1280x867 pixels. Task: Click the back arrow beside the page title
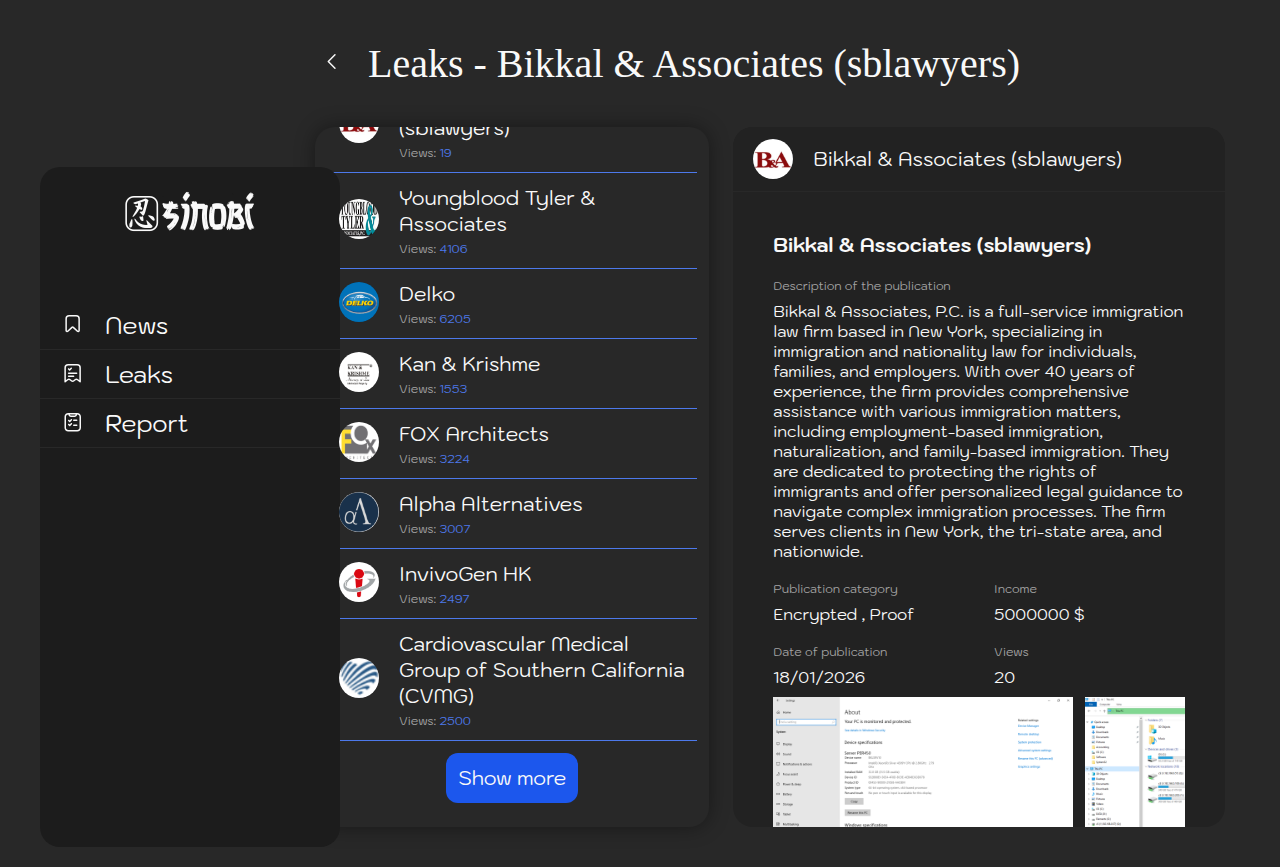click(332, 62)
